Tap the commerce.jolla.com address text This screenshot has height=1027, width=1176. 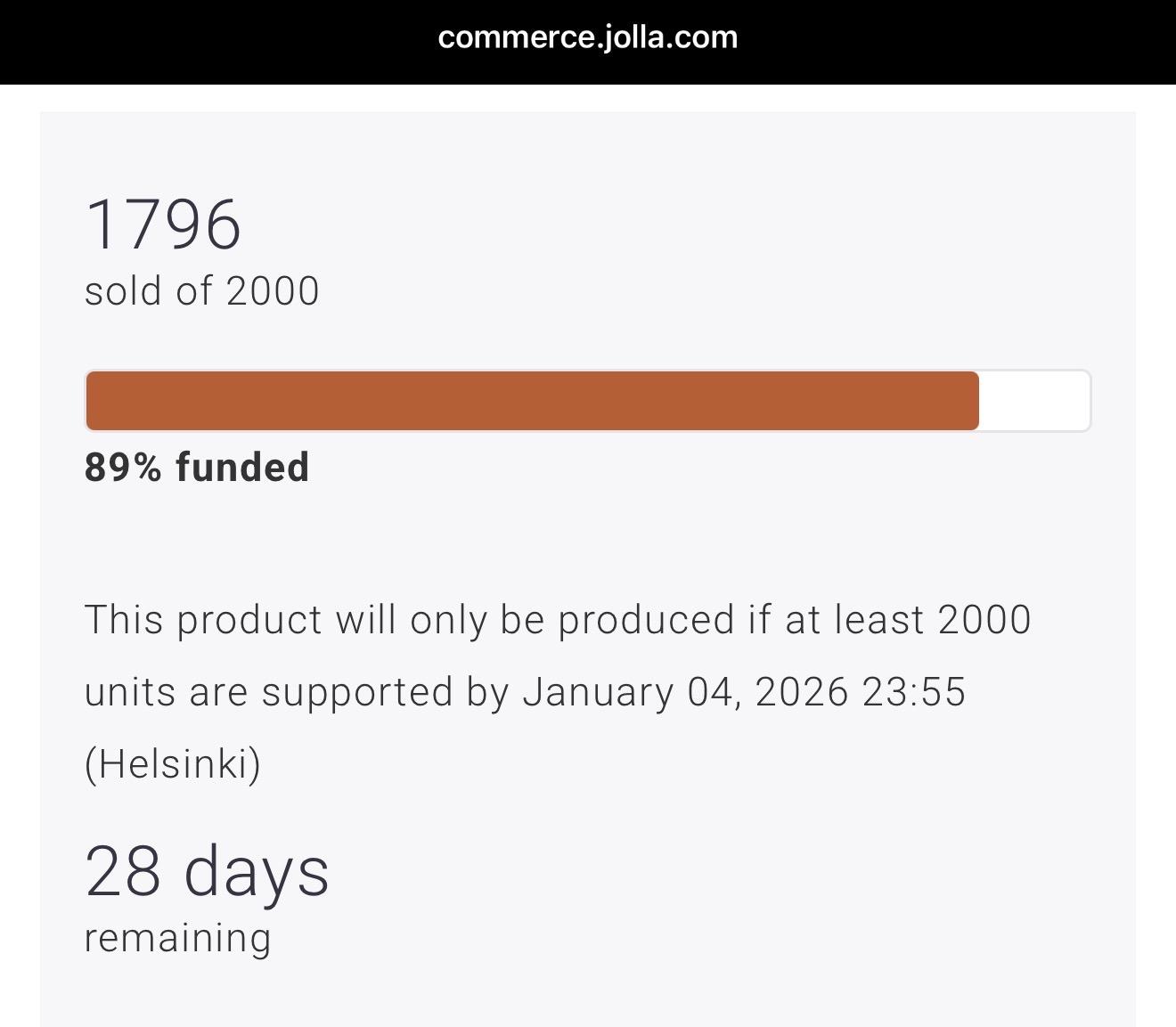tap(588, 37)
